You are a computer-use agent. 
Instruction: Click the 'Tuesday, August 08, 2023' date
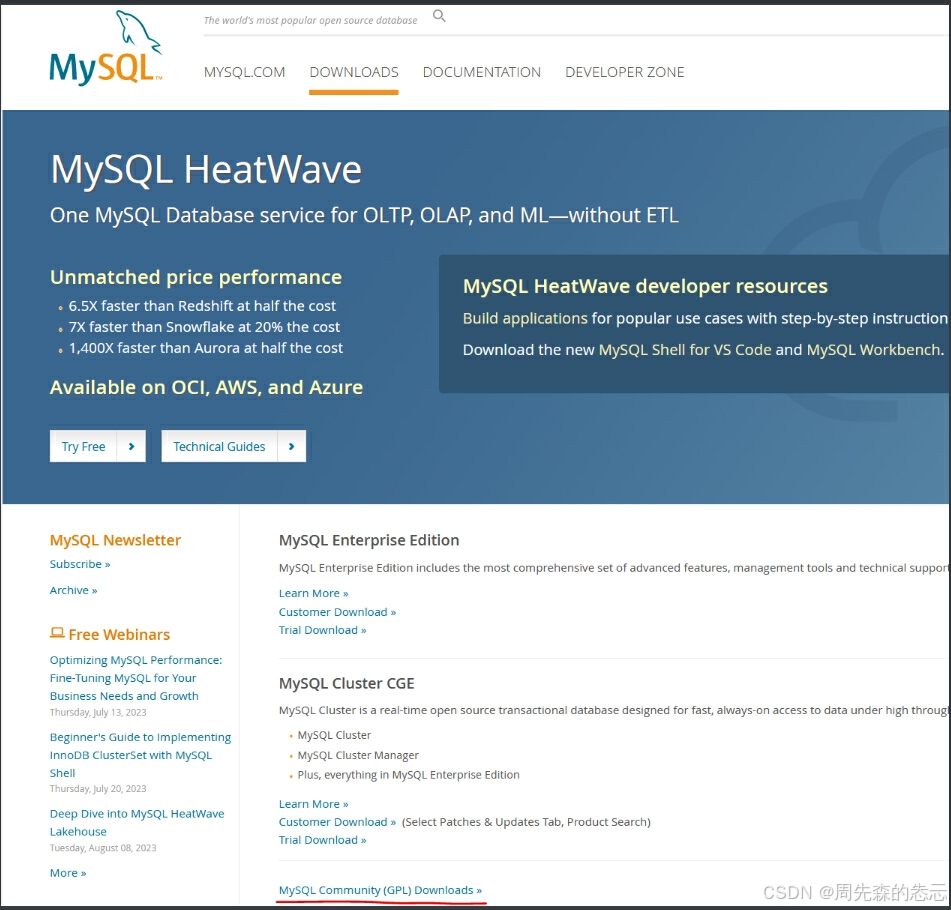click(103, 848)
